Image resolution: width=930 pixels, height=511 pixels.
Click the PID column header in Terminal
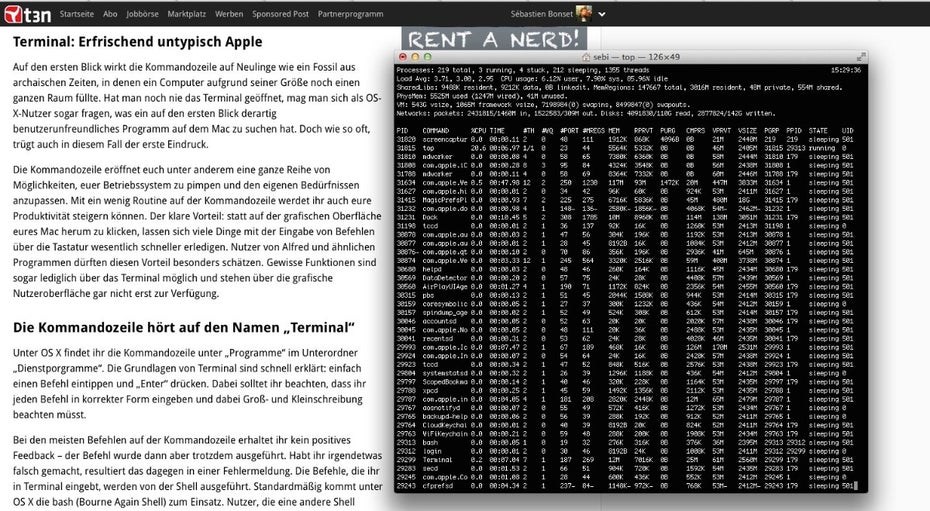[402, 130]
